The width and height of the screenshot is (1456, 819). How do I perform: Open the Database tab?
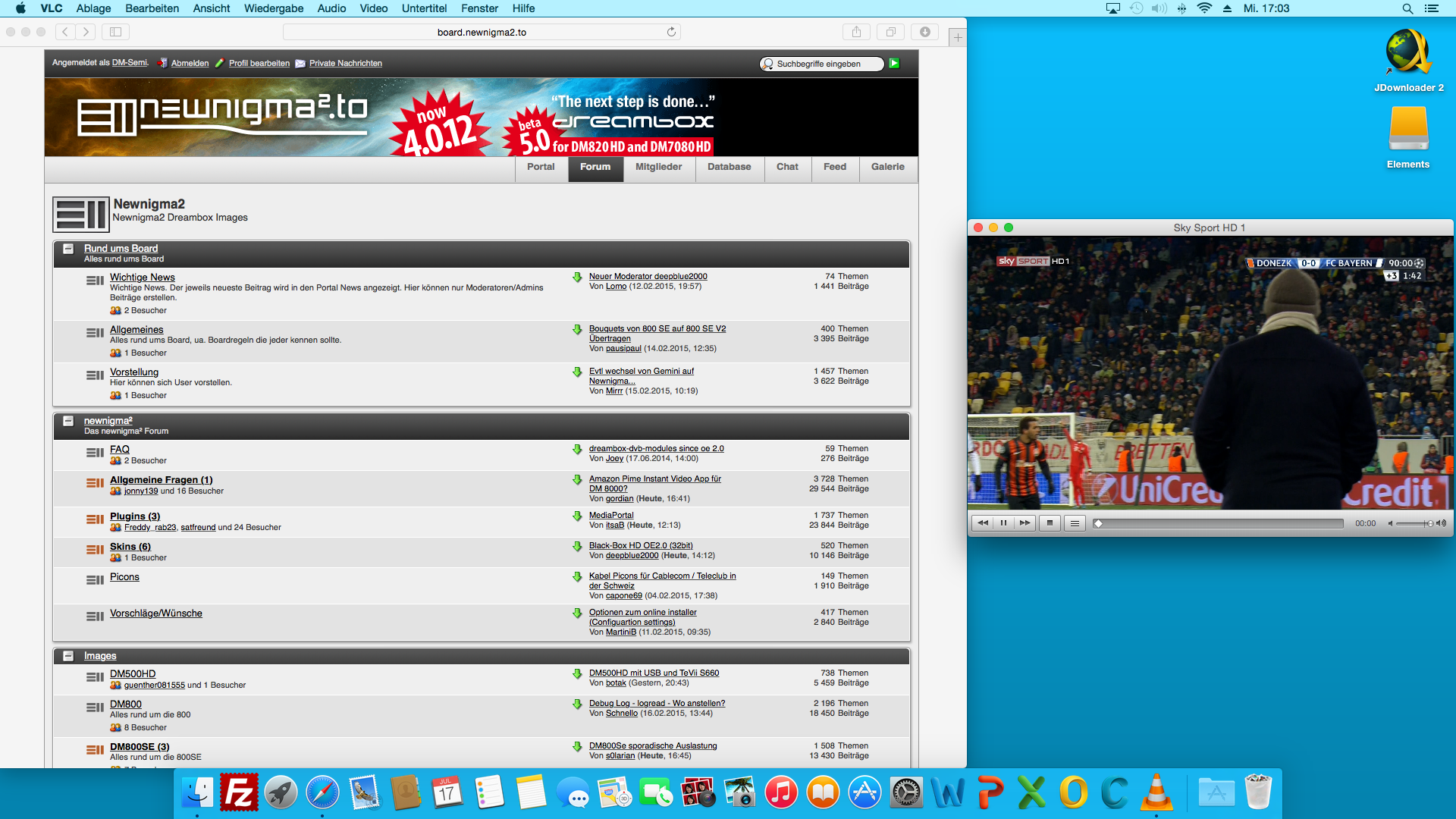tap(729, 167)
